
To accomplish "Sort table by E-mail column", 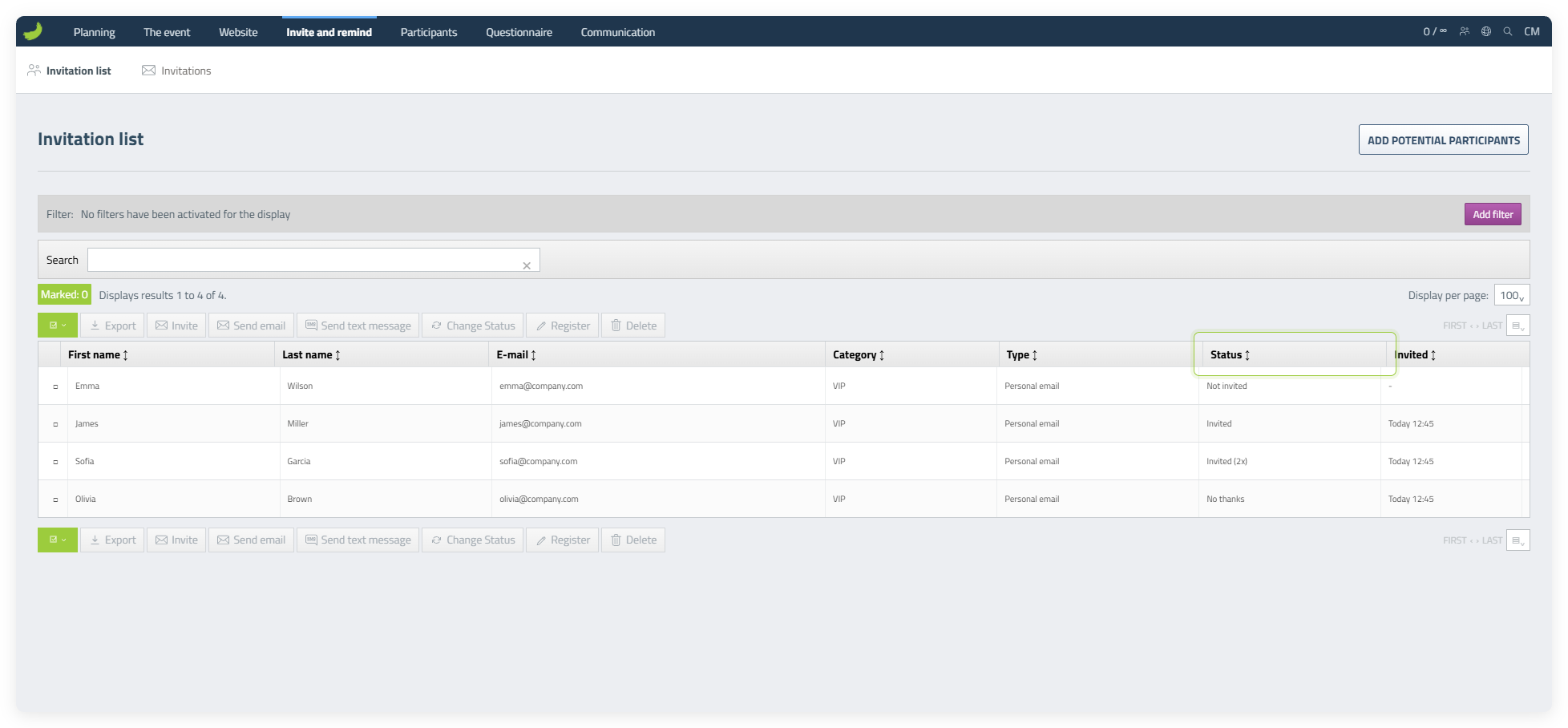I will tap(516, 354).
